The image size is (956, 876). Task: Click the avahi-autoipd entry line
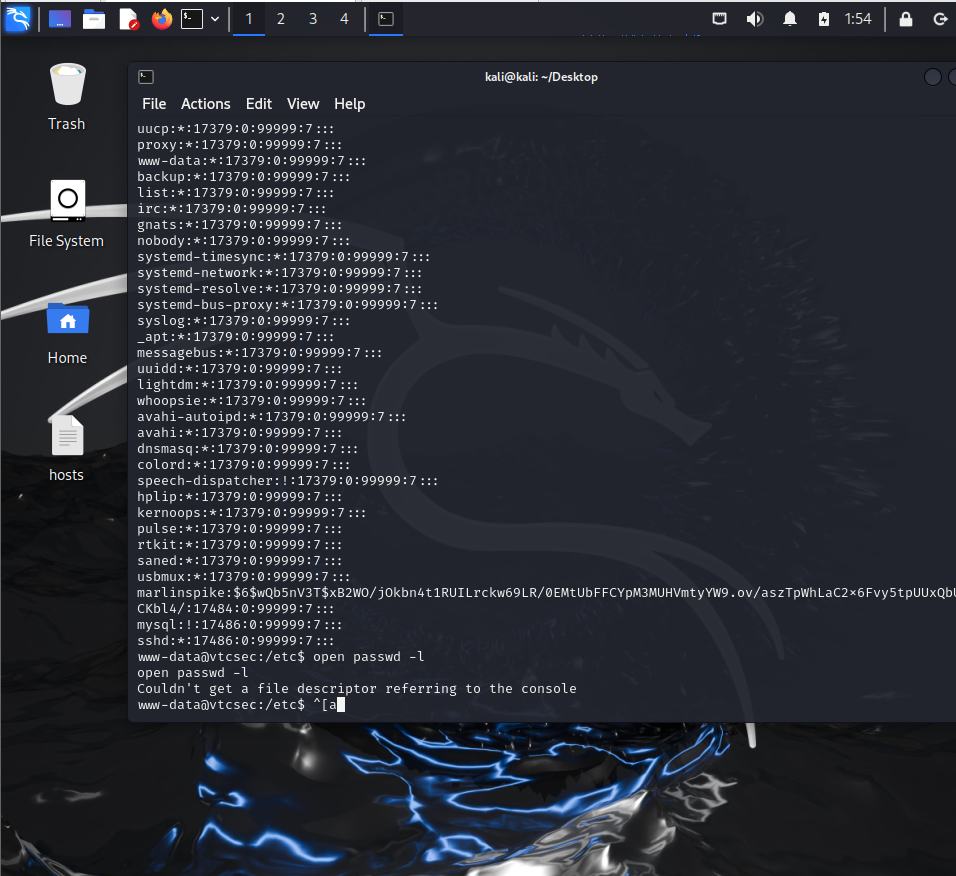coord(271,416)
